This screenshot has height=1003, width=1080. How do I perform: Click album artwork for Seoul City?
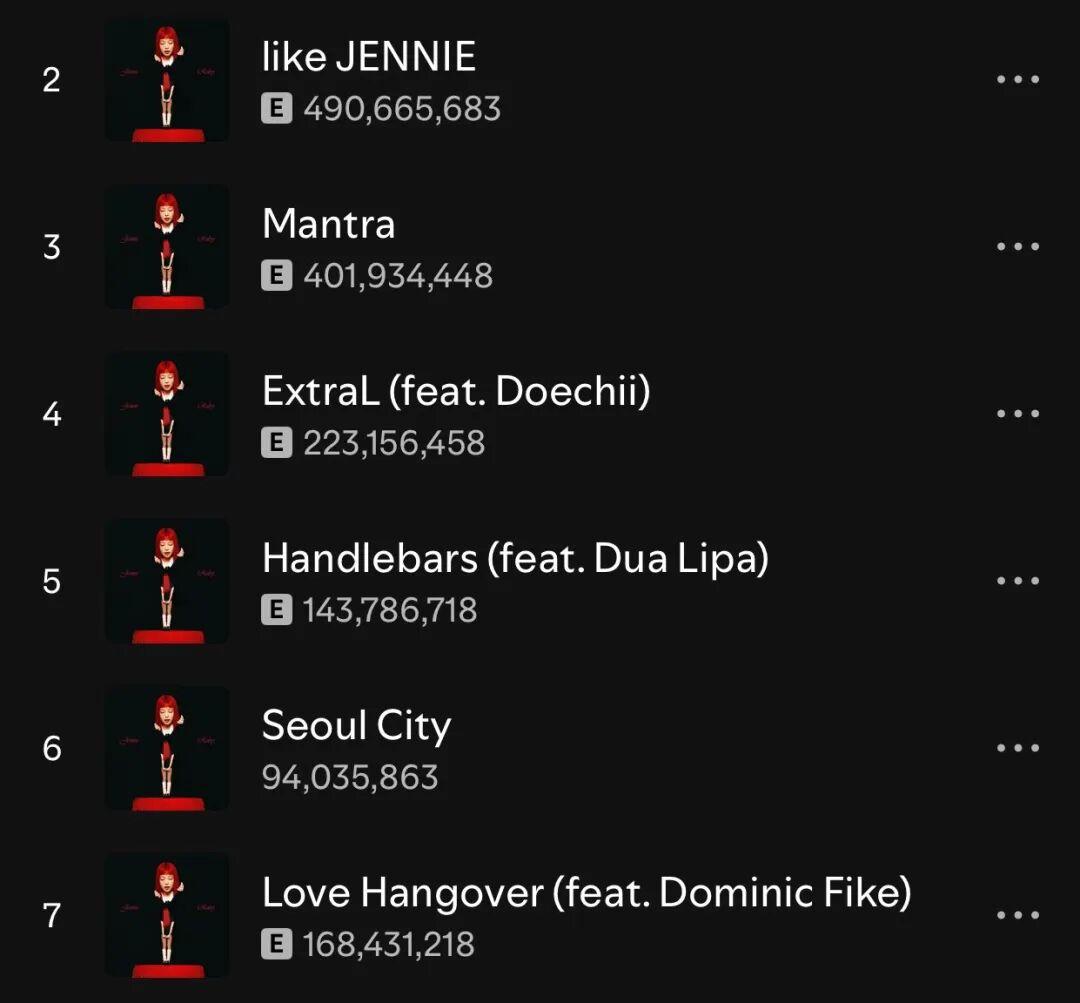tap(167, 748)
